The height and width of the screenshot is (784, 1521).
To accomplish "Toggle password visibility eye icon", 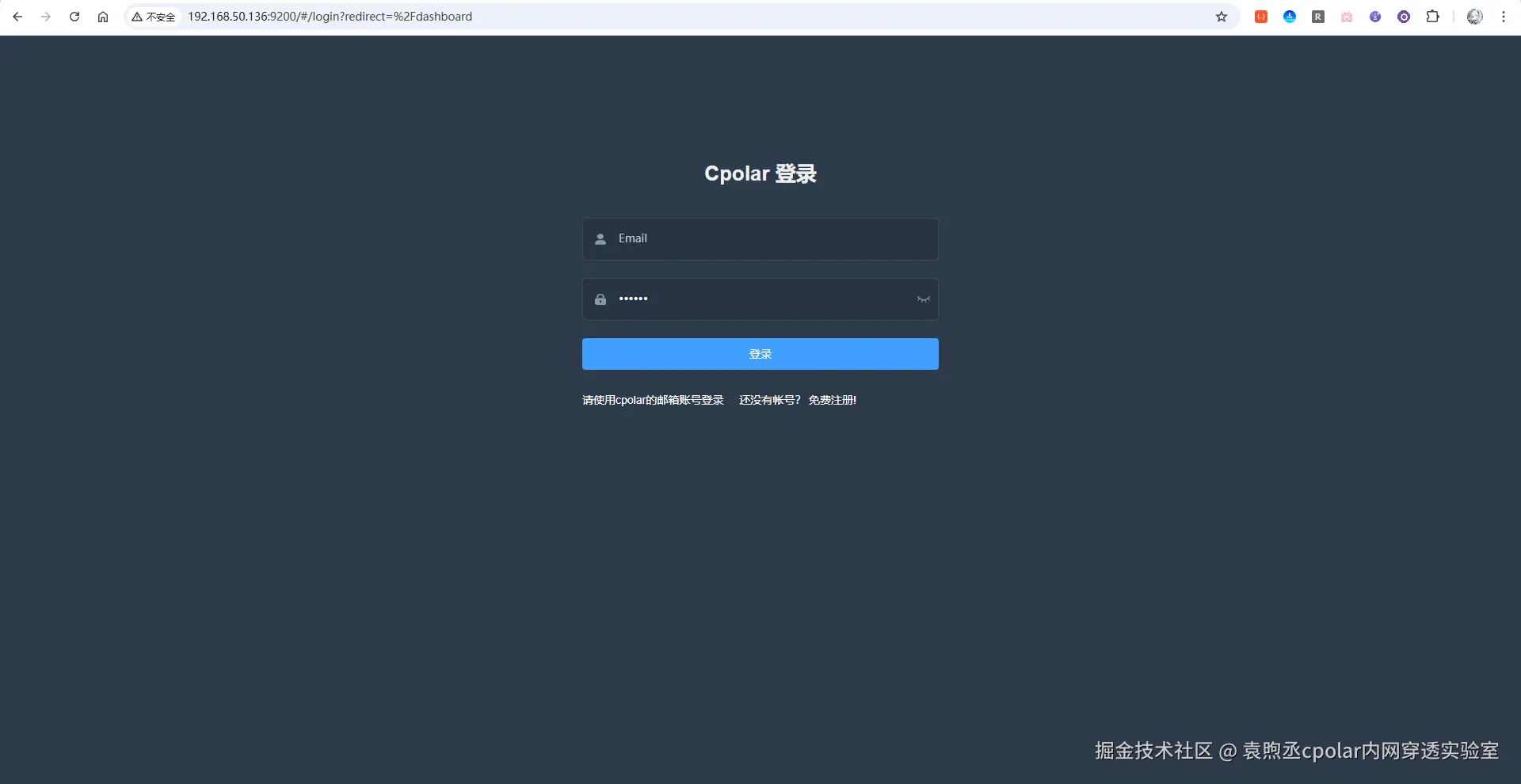I will click(924, 299).
